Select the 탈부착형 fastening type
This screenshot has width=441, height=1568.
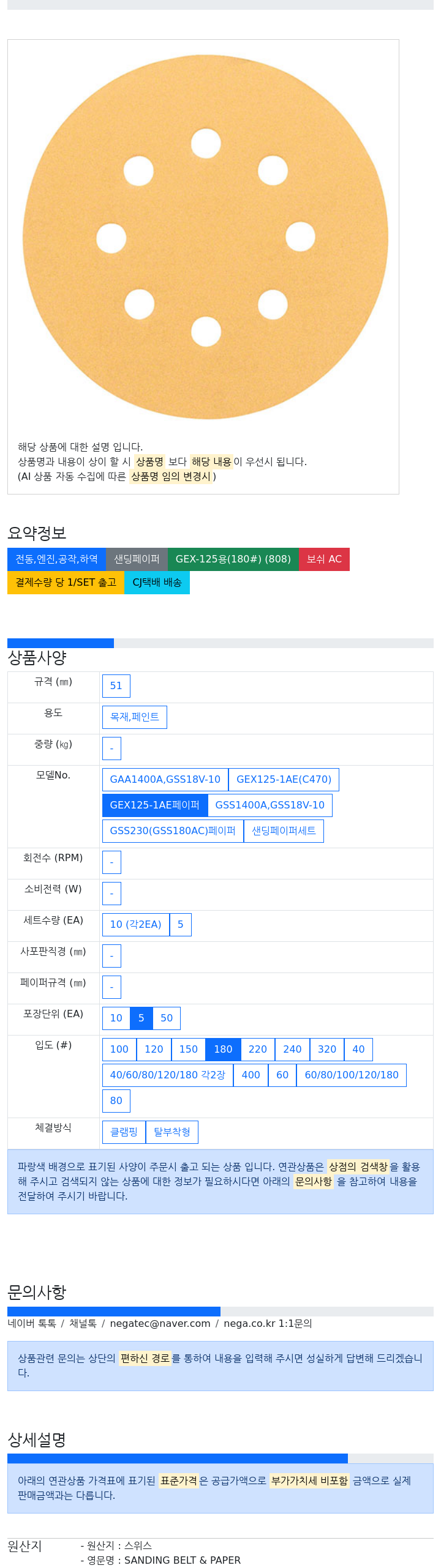171,1132
